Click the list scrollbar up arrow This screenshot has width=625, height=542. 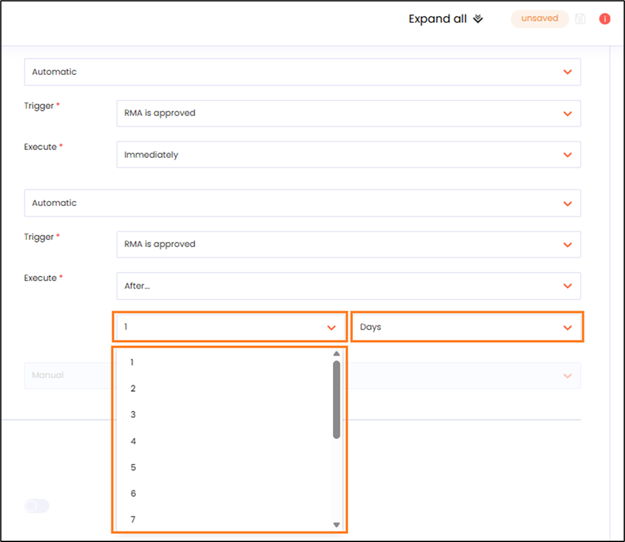point(336,354)
